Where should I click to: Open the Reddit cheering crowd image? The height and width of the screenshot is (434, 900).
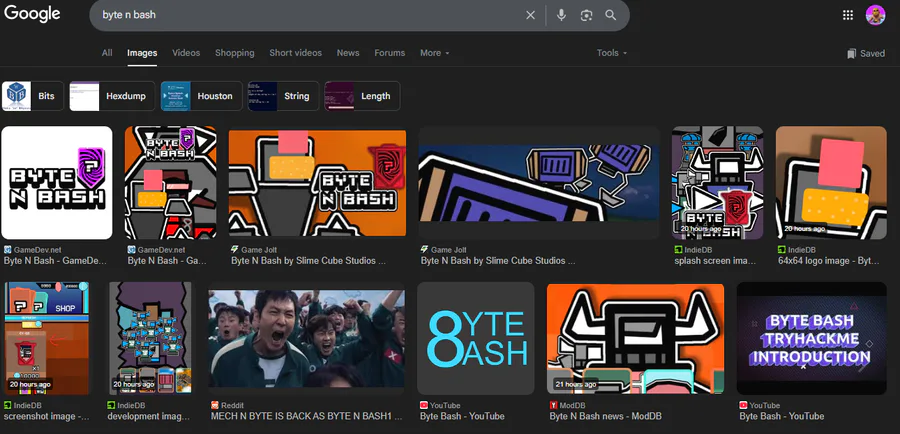[x=307, y=338]
